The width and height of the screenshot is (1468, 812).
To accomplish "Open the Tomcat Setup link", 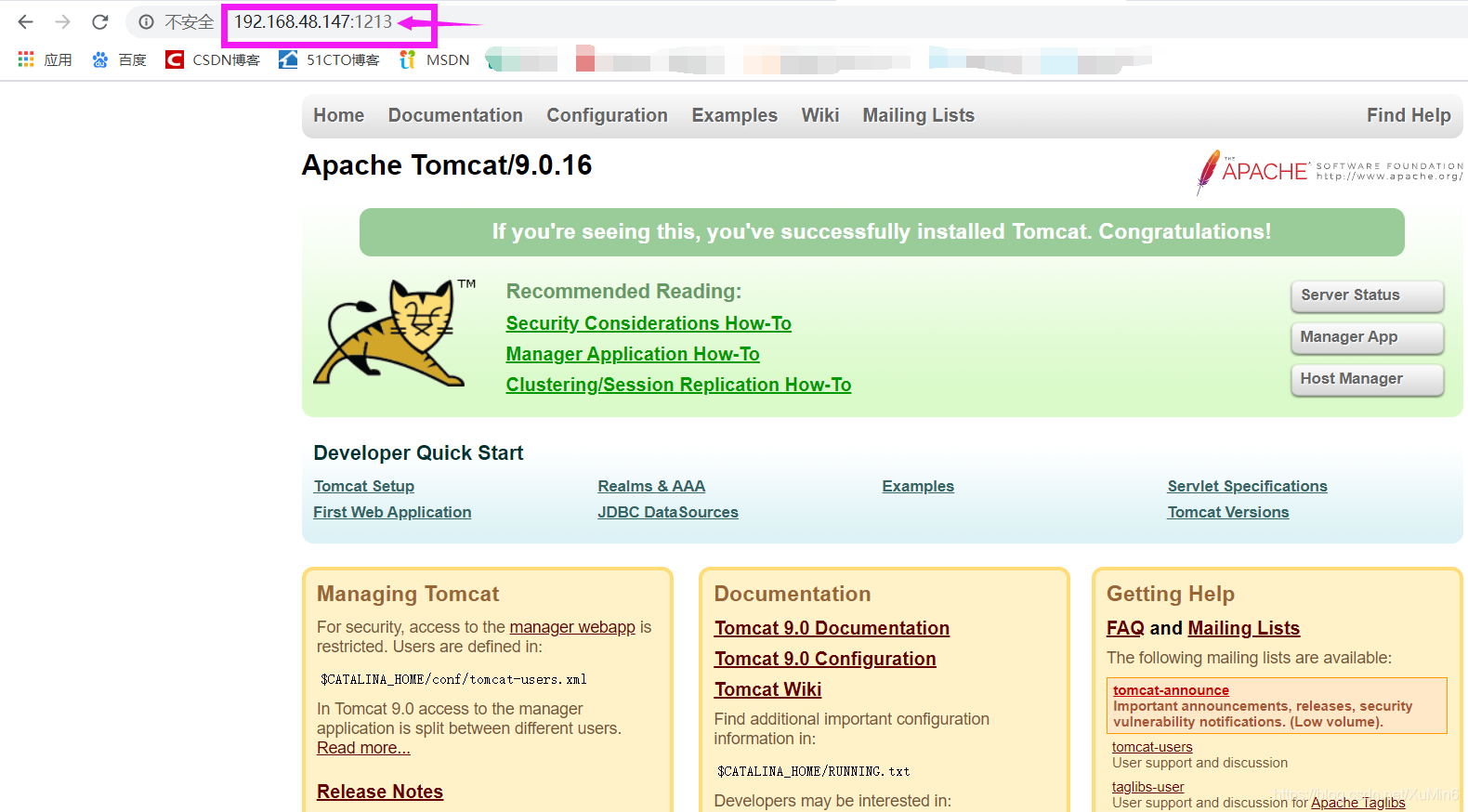I will (364, 486).
